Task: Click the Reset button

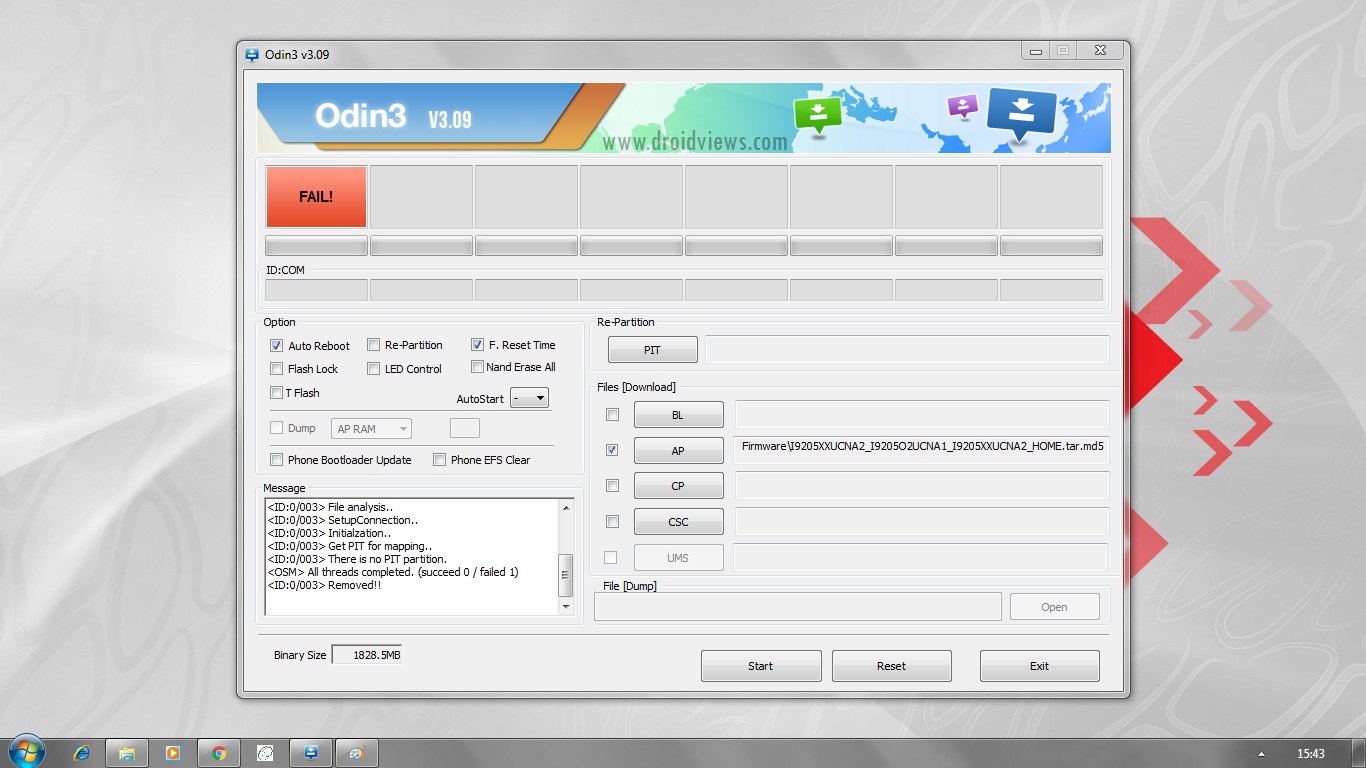Action: [891, 666]
